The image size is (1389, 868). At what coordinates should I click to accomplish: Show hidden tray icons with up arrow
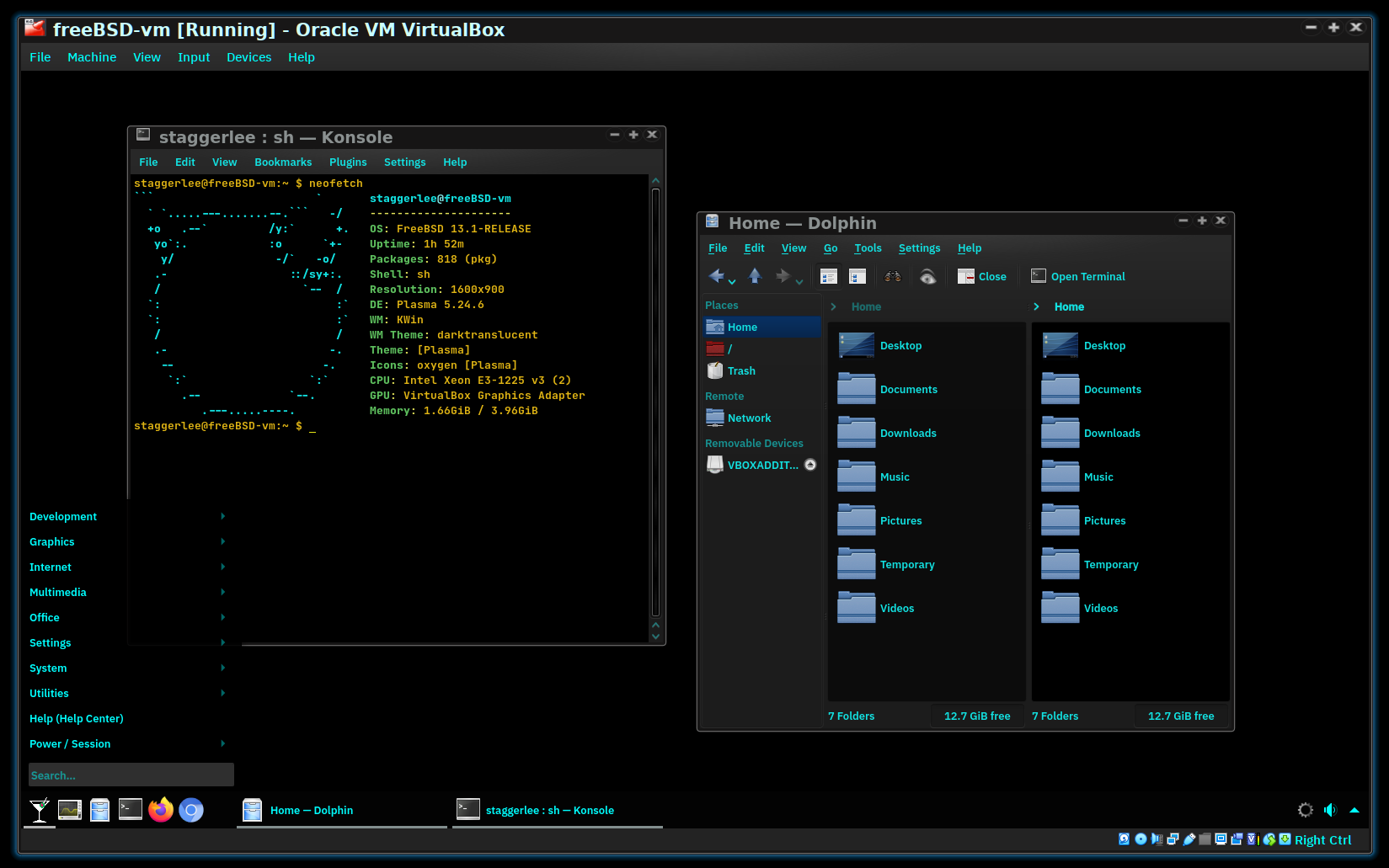pyautogui.click(x=1354, y=810)
